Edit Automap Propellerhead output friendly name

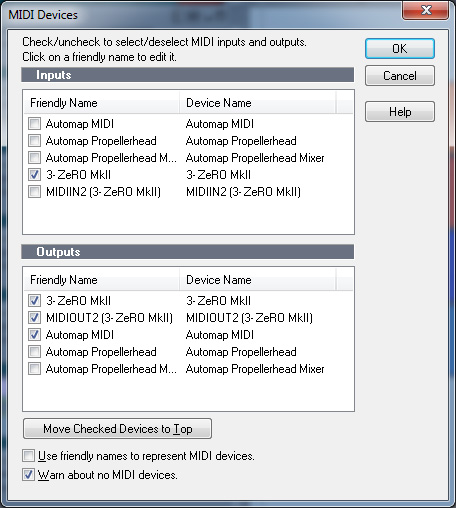pyautogui.click(x=101, y=352)
